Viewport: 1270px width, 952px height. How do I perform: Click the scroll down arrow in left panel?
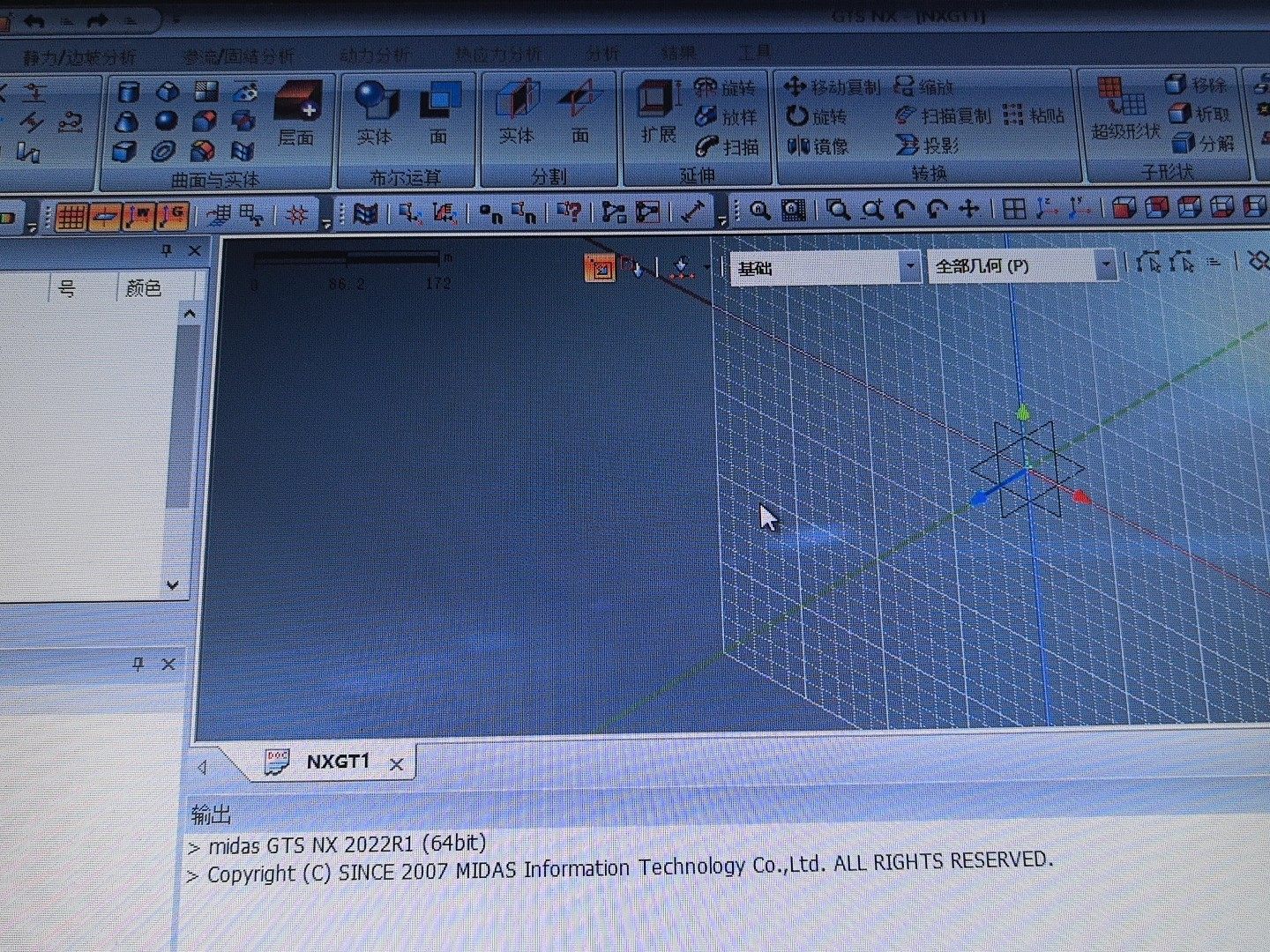[x=172, y=584]
